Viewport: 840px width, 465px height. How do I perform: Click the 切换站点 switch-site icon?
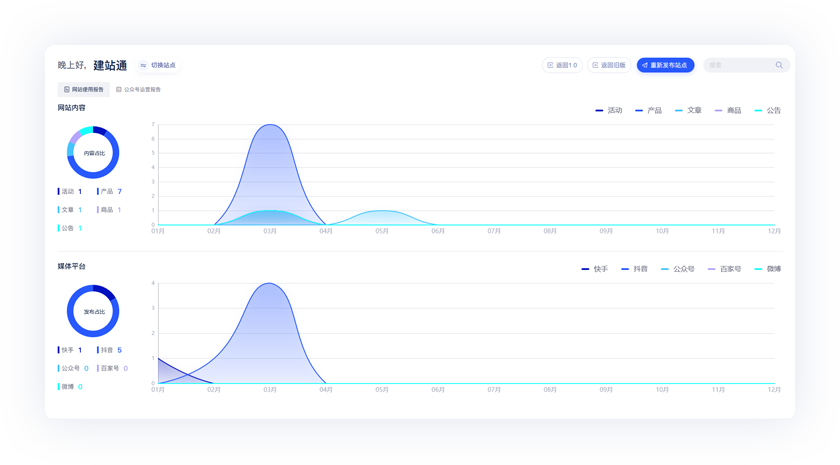click(x=144, y=66)
